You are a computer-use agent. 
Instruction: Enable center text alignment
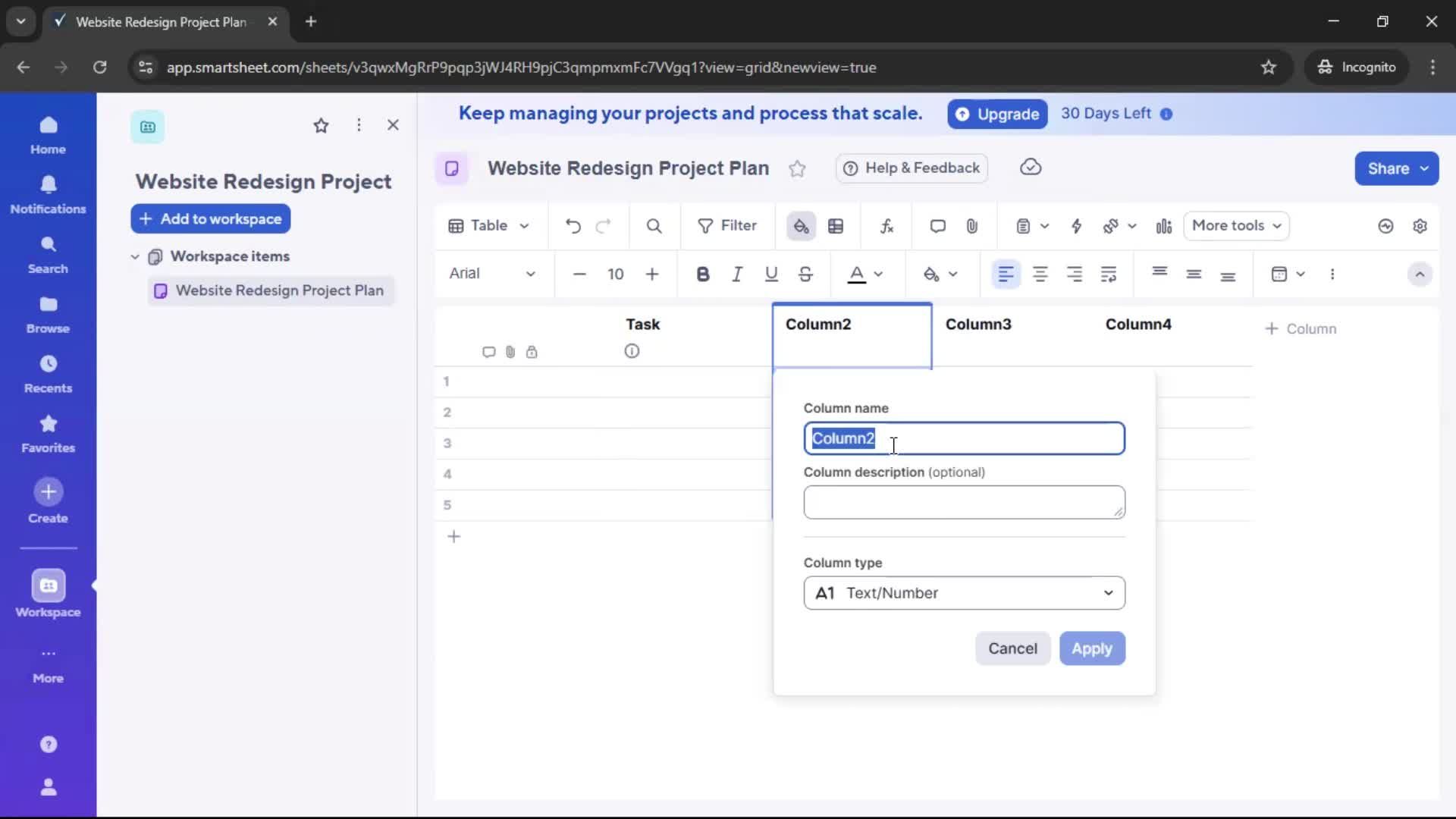1041,275
